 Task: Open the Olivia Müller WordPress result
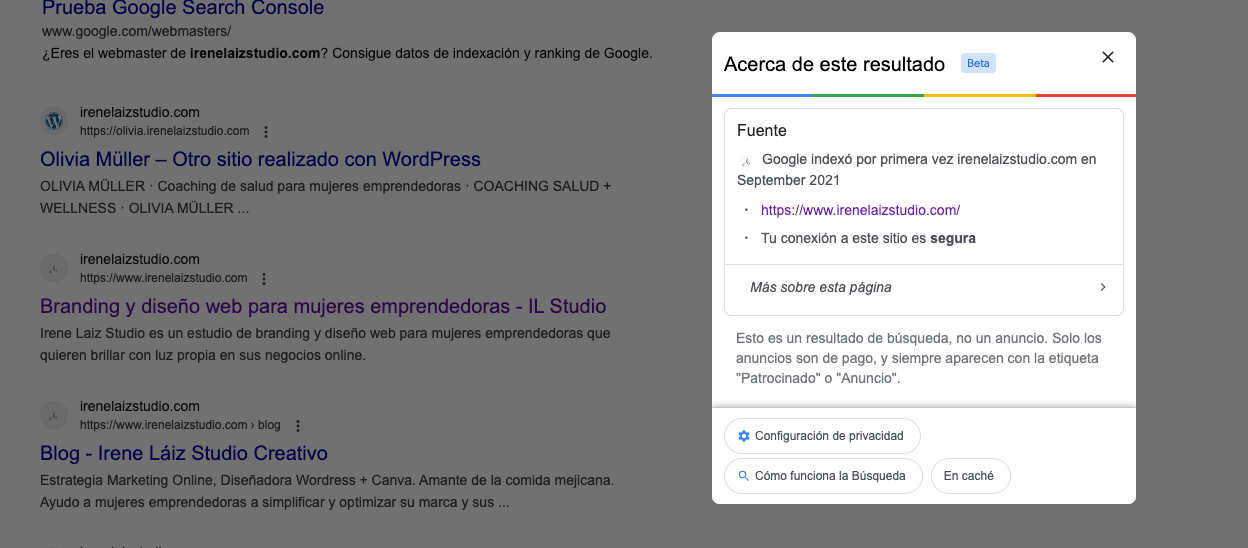pos(260,159)
